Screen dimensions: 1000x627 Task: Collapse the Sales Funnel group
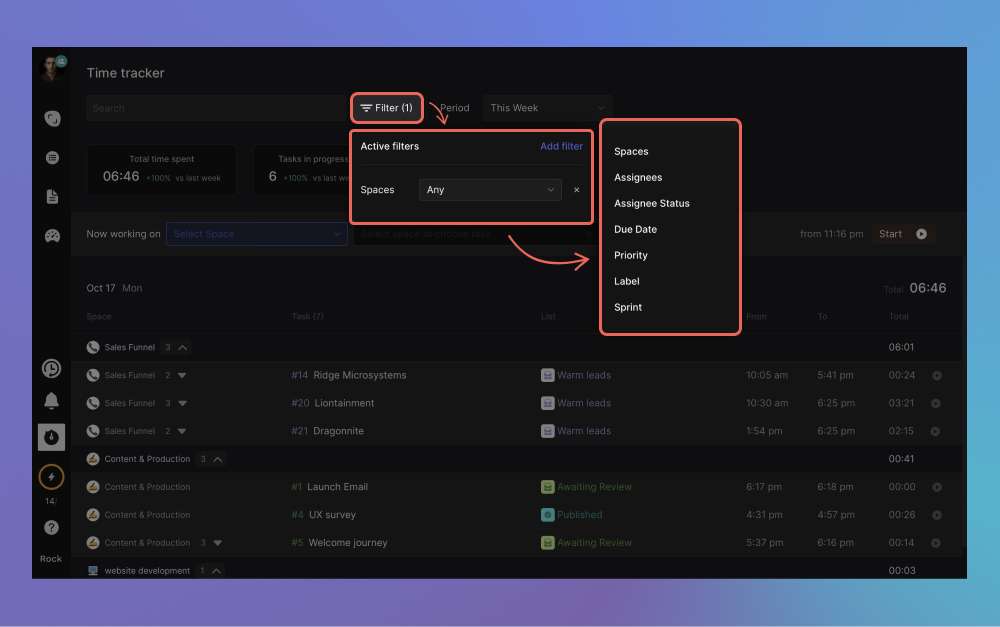183,348
